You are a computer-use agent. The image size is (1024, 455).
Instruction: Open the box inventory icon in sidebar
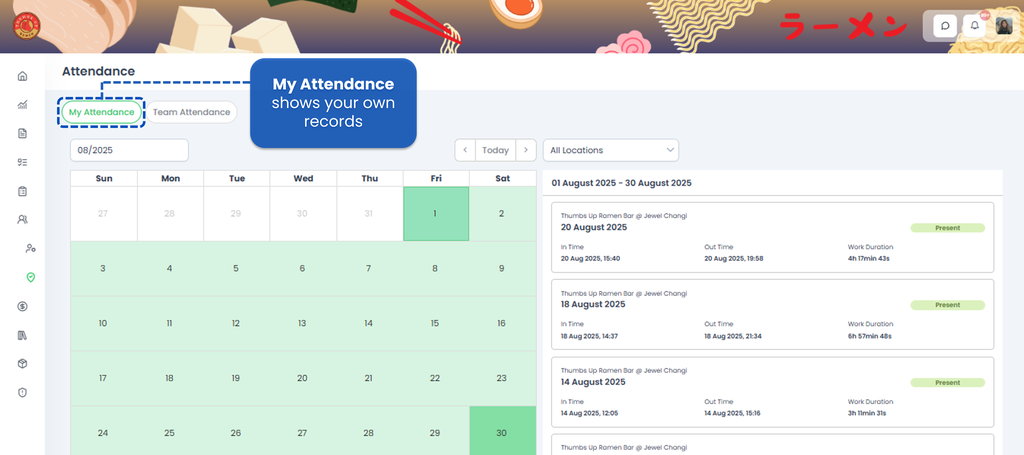tap(22, 364)
